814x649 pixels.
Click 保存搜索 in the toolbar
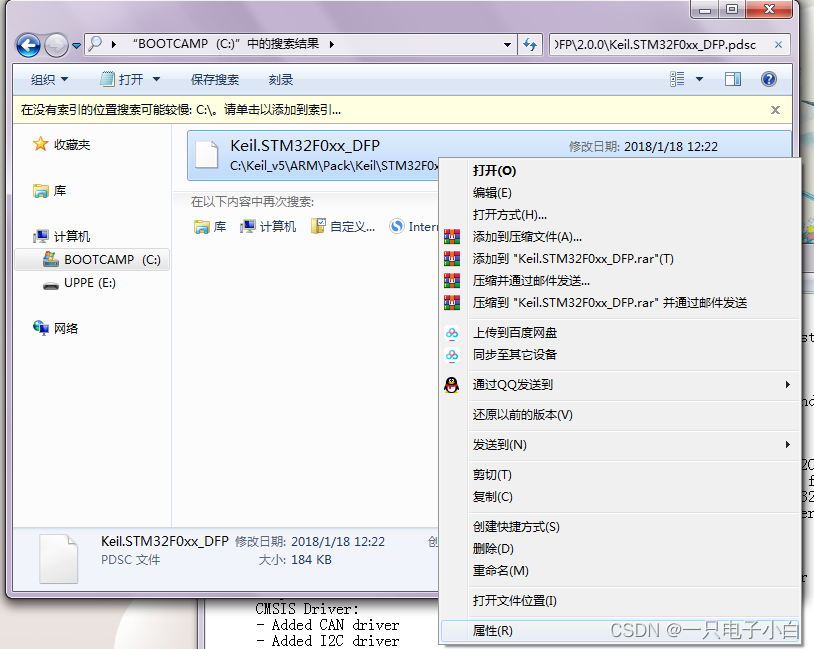coord(215,79)
